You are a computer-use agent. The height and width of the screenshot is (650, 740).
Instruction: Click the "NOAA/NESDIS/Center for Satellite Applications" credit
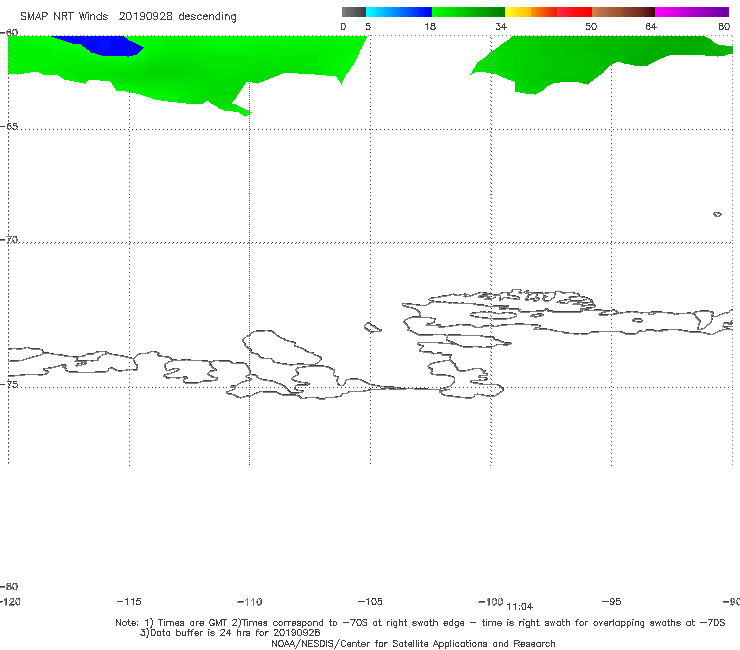(413, 644)
